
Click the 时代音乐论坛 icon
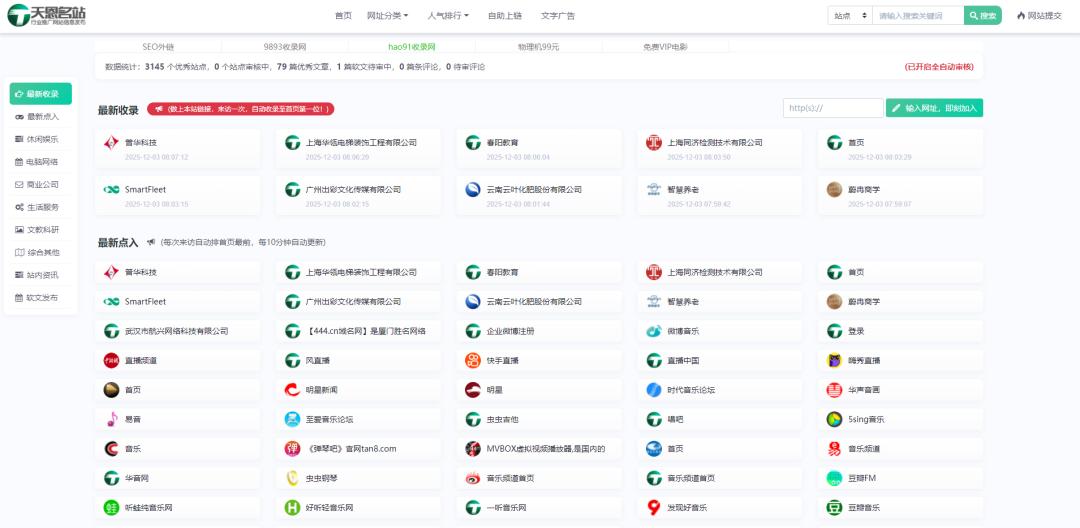click(654, 390)
